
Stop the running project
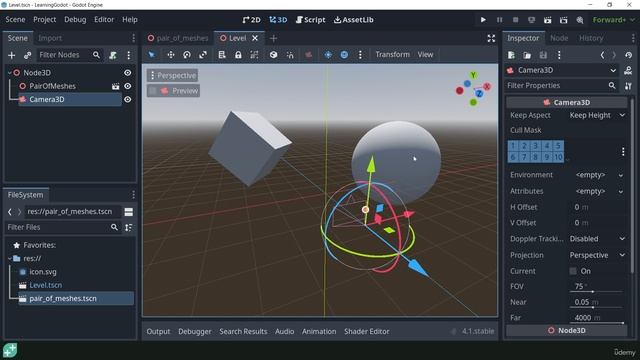[x=516, y=20]
